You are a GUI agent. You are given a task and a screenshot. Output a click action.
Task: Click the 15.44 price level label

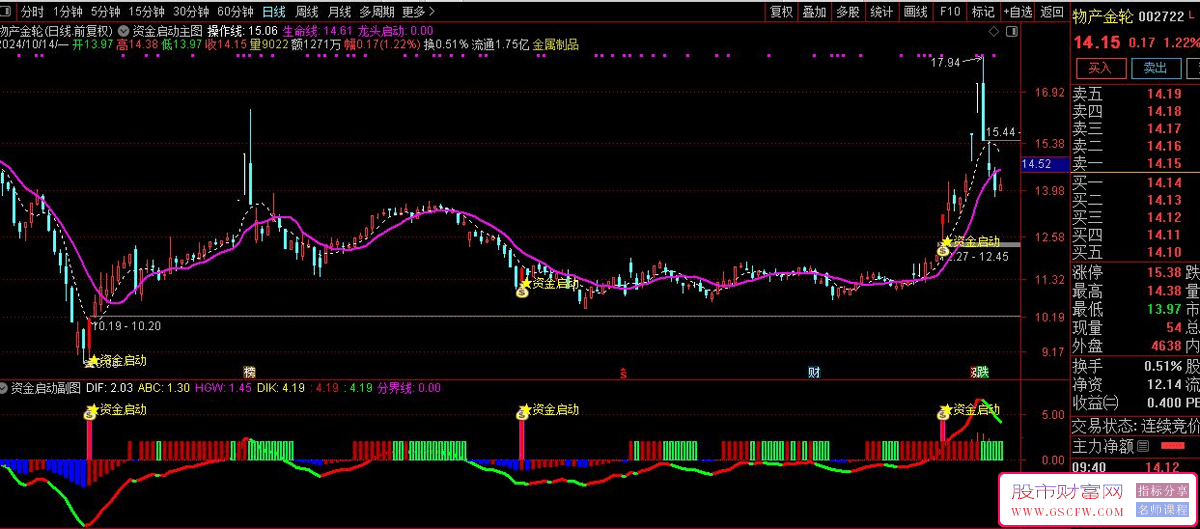[1001, 132]
